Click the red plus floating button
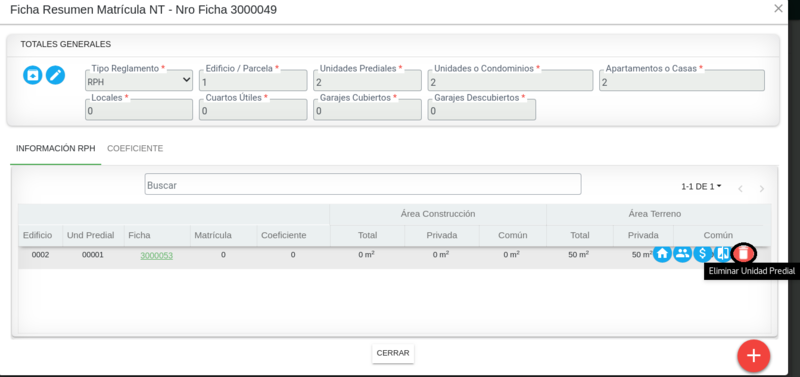 [x=754, y=356]
